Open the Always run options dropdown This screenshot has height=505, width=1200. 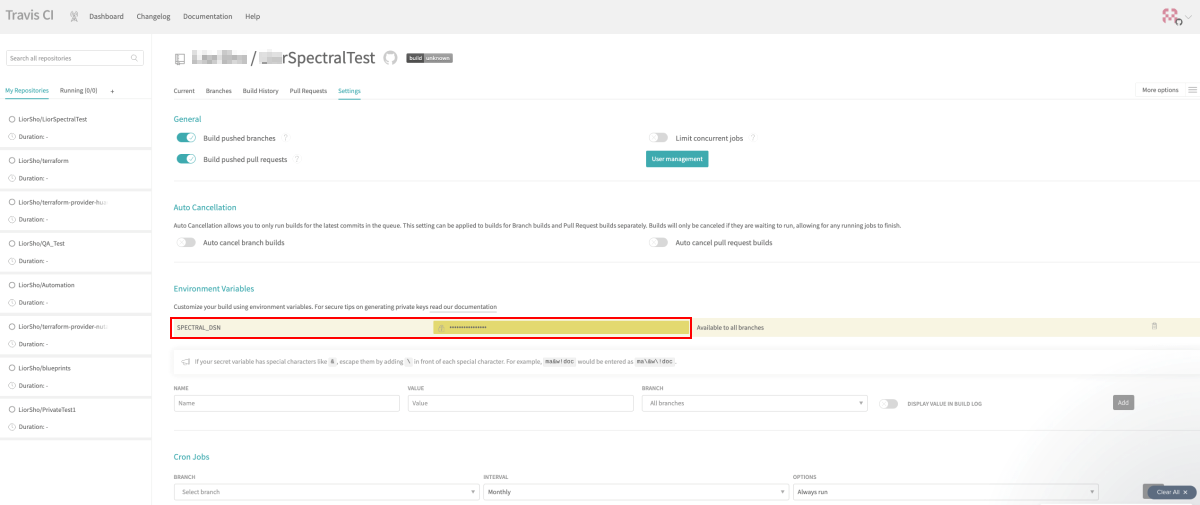[945, 492]
